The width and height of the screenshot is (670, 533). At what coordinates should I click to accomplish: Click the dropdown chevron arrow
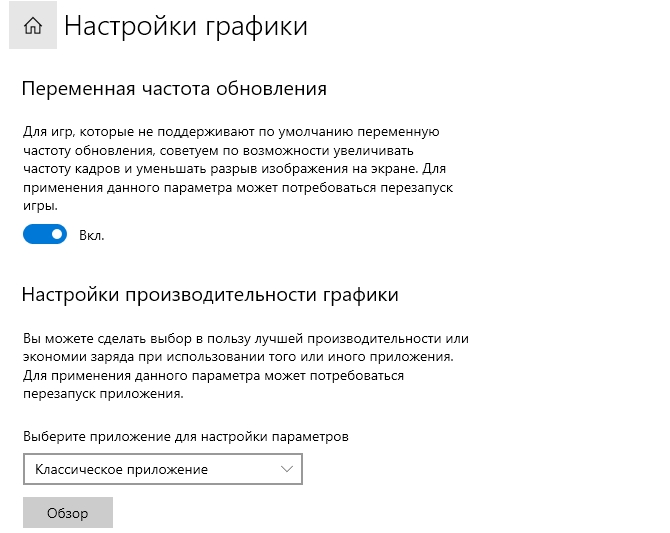(x=288, y=469)
